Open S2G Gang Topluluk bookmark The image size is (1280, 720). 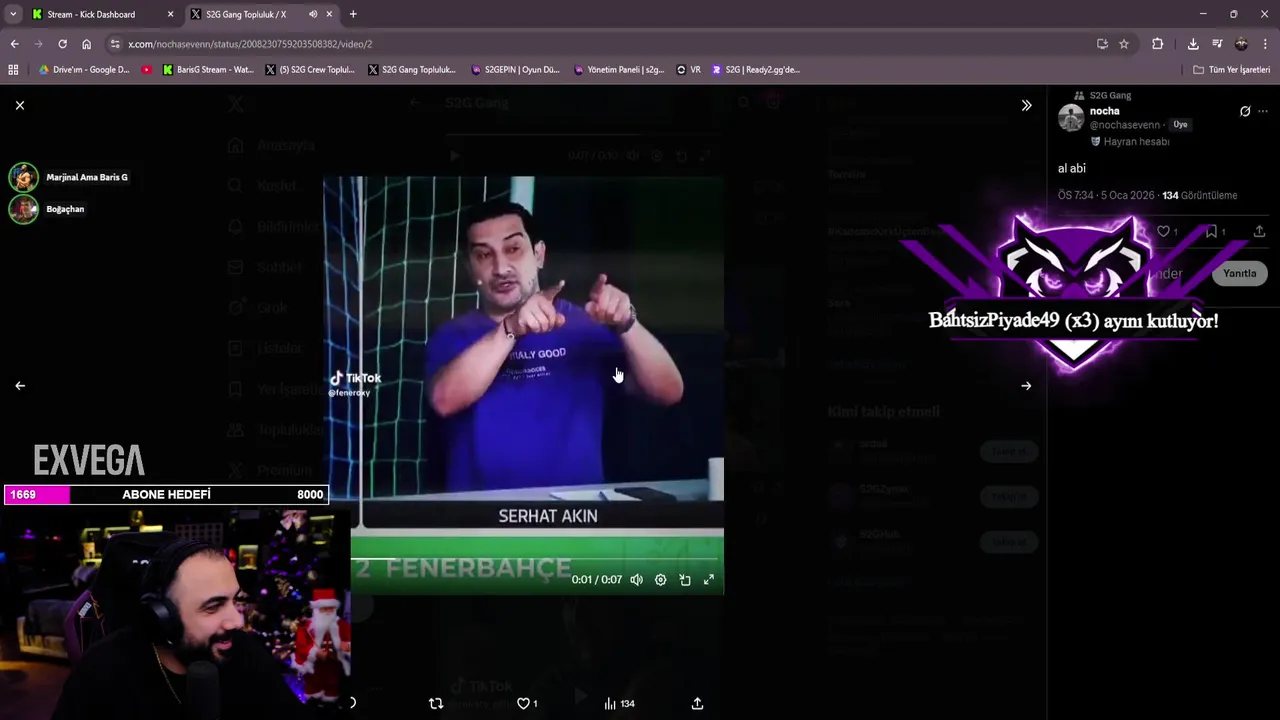tap(412, 70)
